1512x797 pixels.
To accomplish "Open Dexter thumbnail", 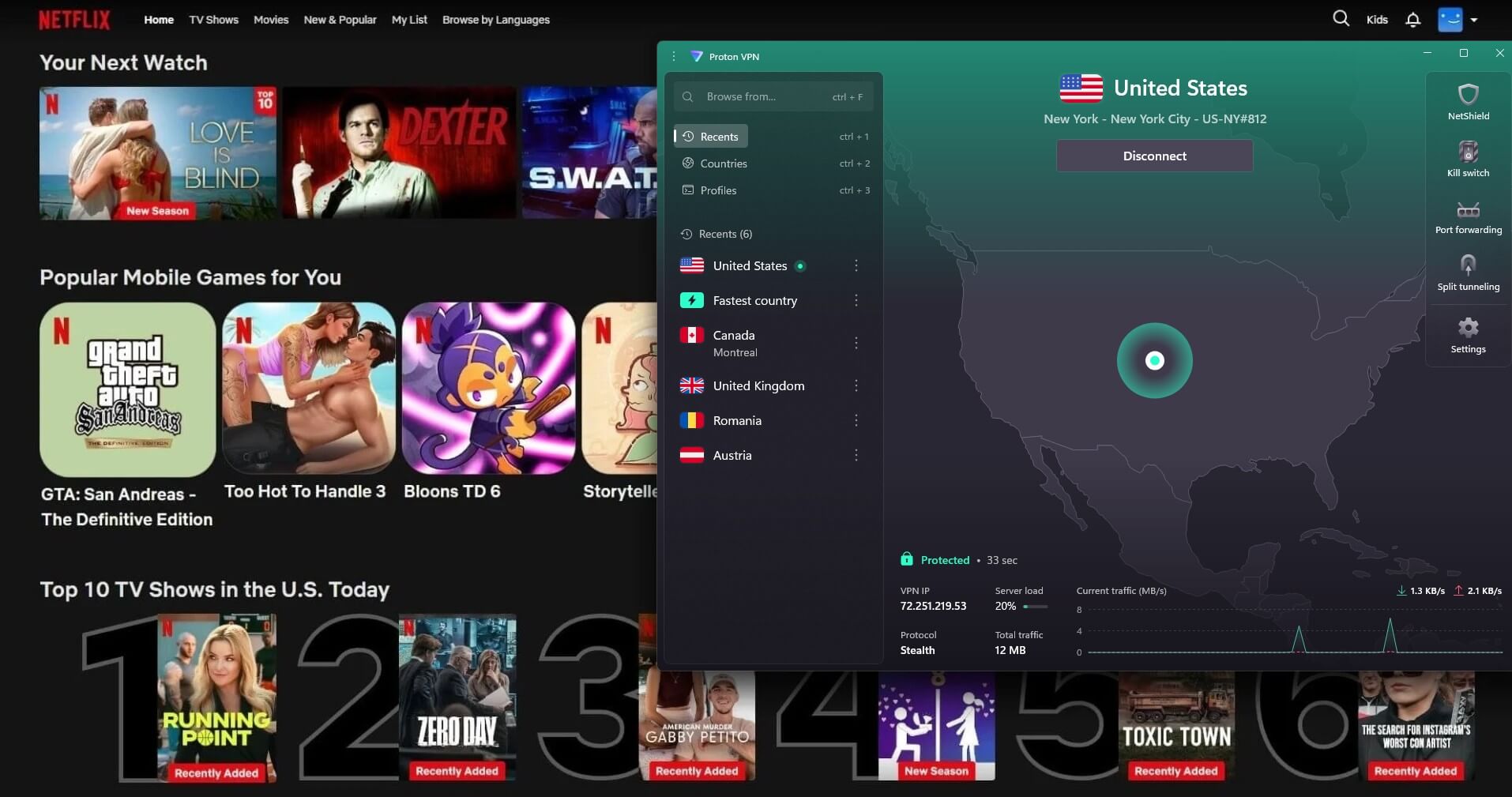I will click(399, 152).
